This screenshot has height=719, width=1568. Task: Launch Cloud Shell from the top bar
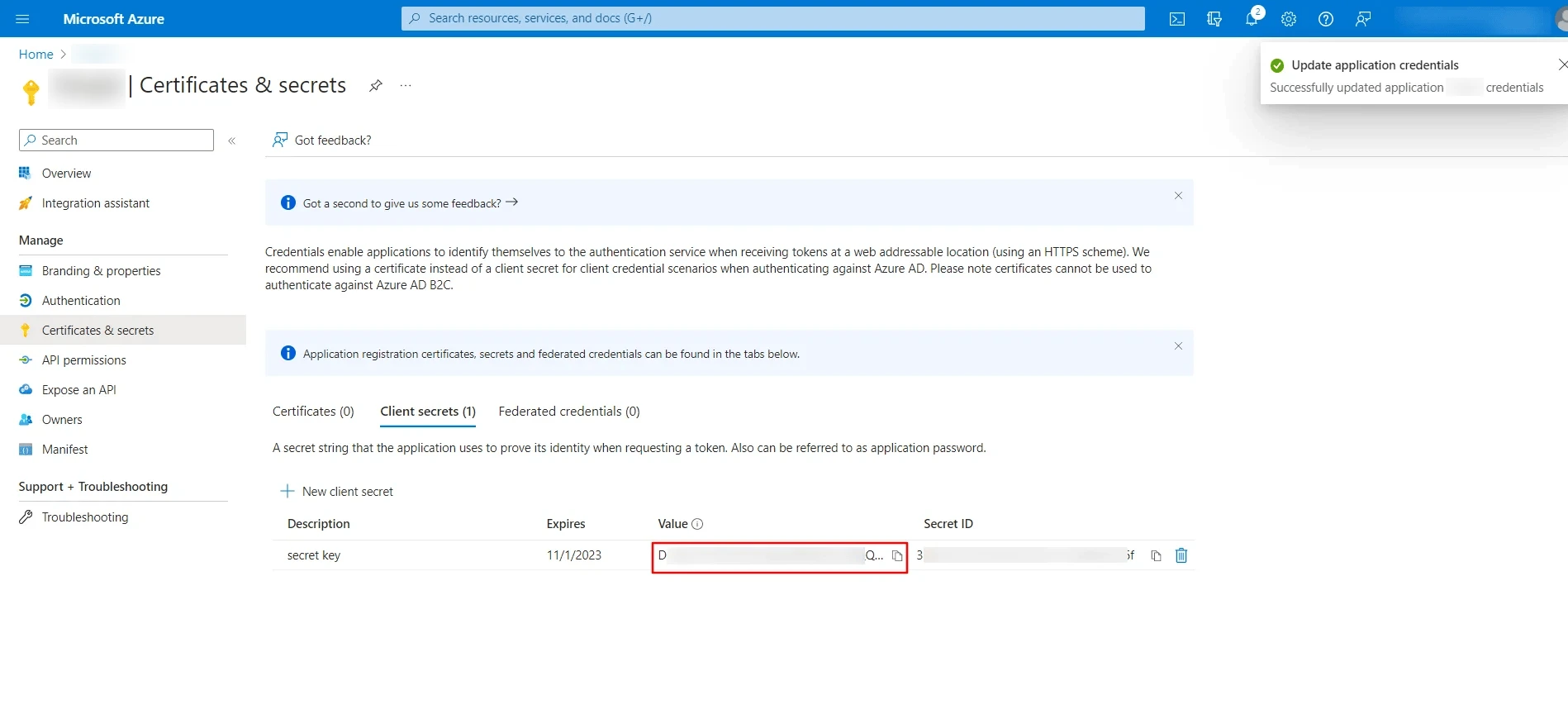click(x=1177, y=19)
